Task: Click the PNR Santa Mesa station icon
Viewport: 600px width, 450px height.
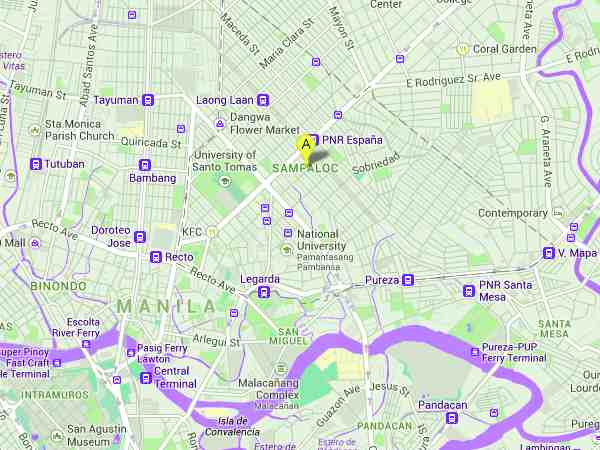Action: click(x=469, y=291)
